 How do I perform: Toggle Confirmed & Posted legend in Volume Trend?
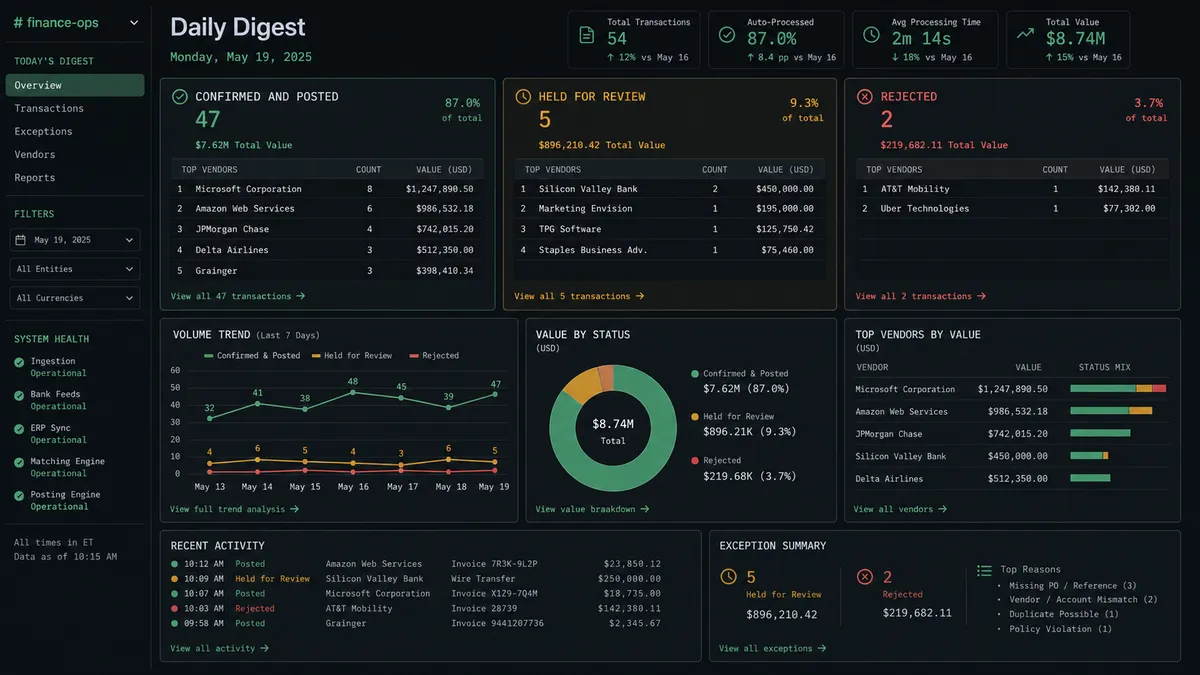252,355
